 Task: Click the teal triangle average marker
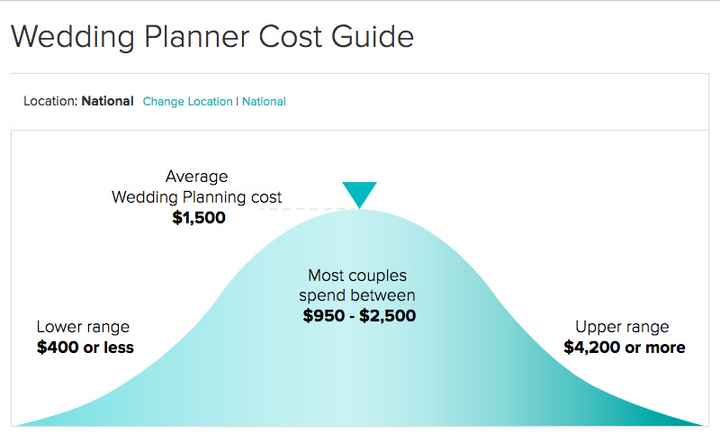[x=358, y=194]
